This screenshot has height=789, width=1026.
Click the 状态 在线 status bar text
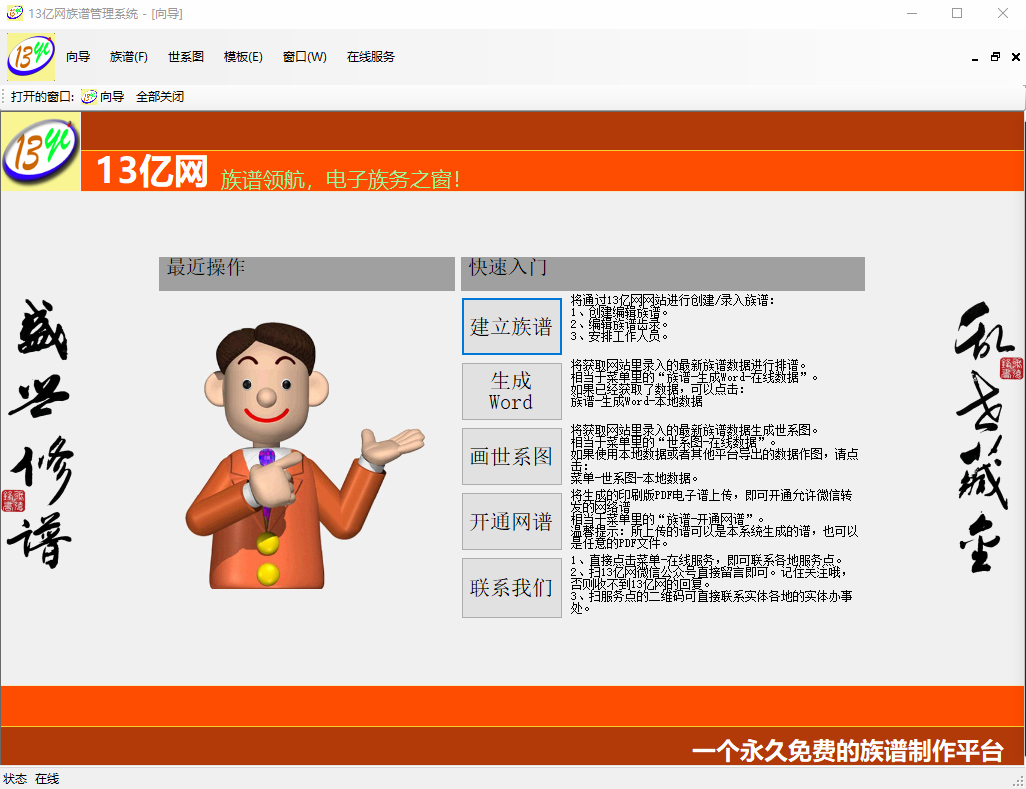31,779
